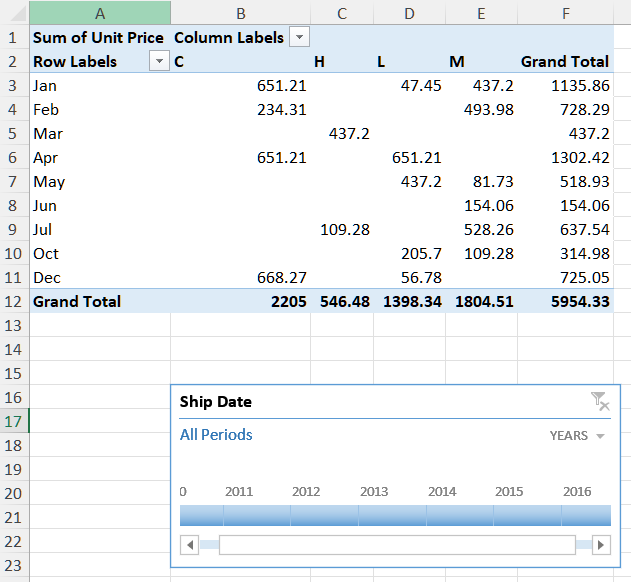Click the Ship Date timeline title
Image resolution: width=631 pixels, height=582 pixels.
tap(215, 402)
